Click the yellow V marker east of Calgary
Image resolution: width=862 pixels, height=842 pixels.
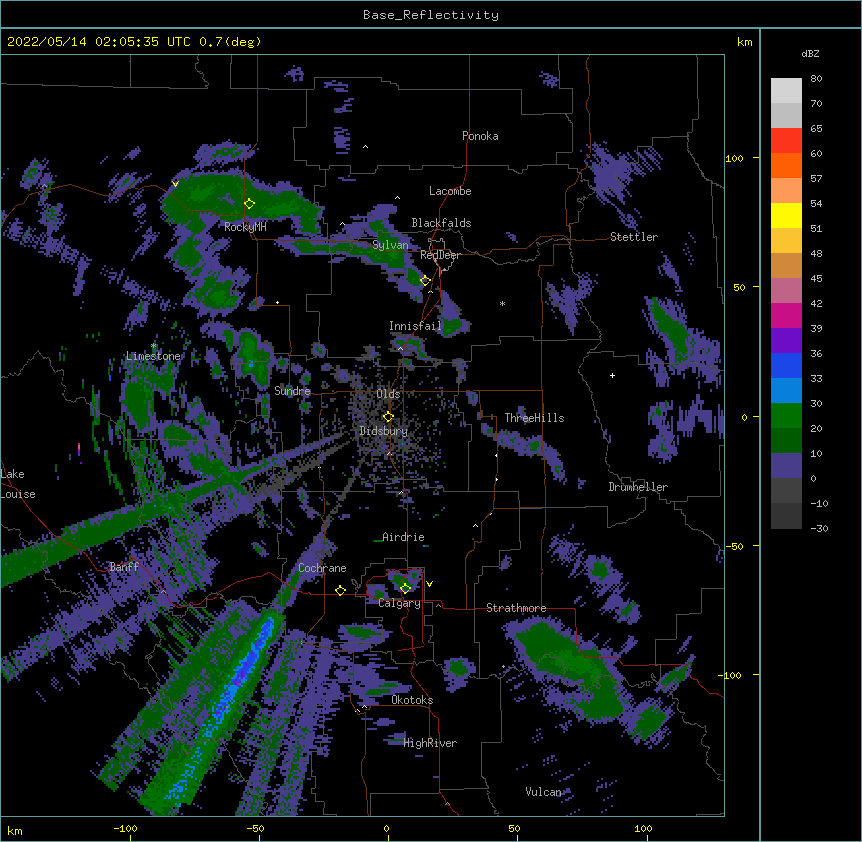(429, 584)
